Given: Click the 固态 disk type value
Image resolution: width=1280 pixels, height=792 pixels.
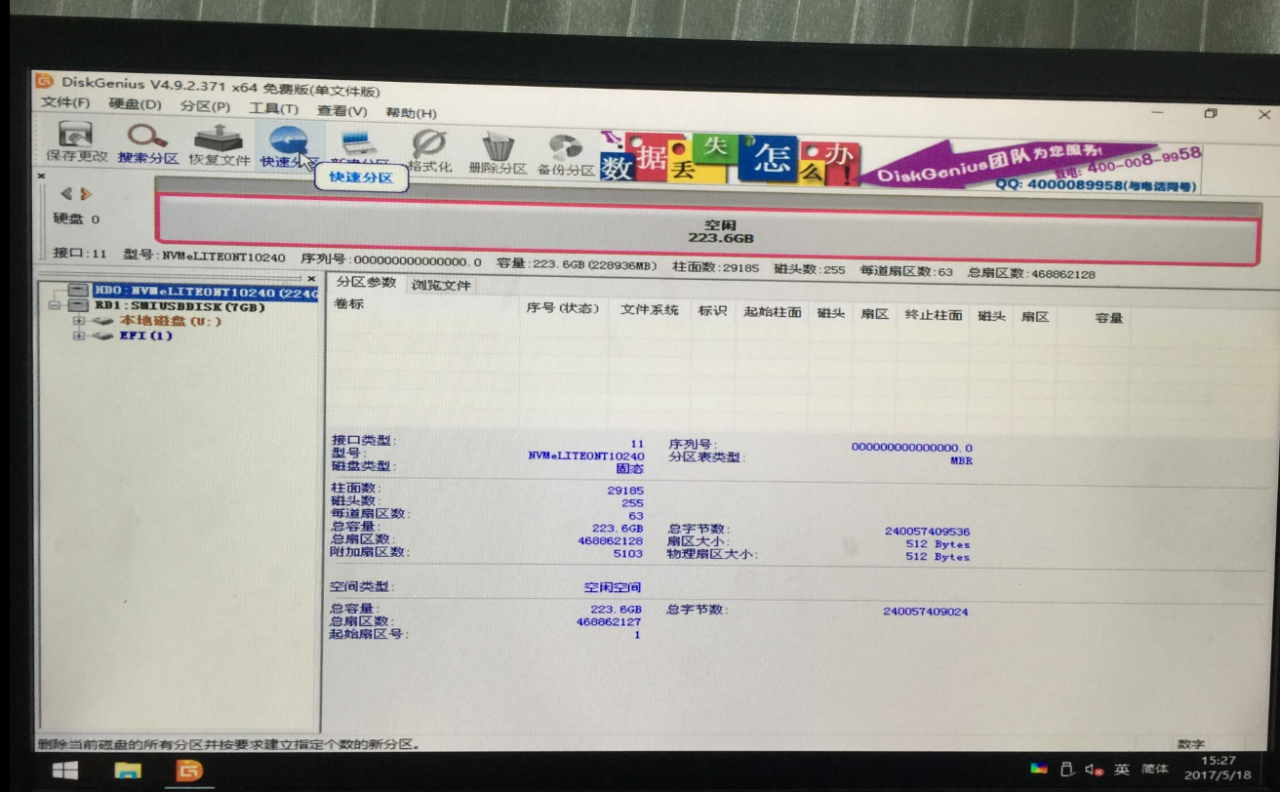Looking at the screenshot, I should point(630,468).
